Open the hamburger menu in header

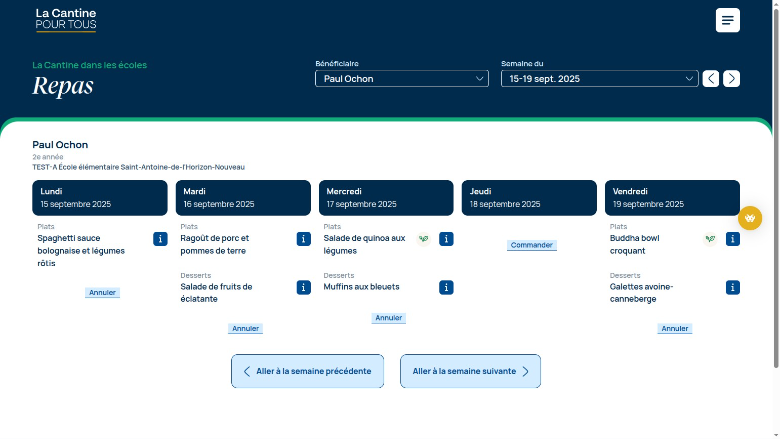coord(727,20)
